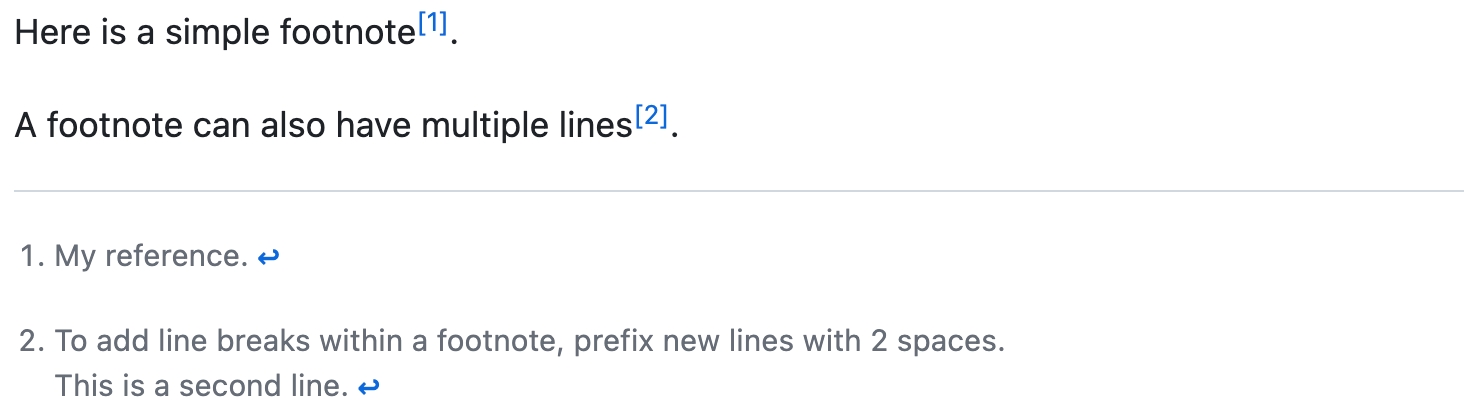The height and width of the screenshot is (420, 1464).
Task: Click list number "1." in the footnotes
Action: tap(33, 257)
